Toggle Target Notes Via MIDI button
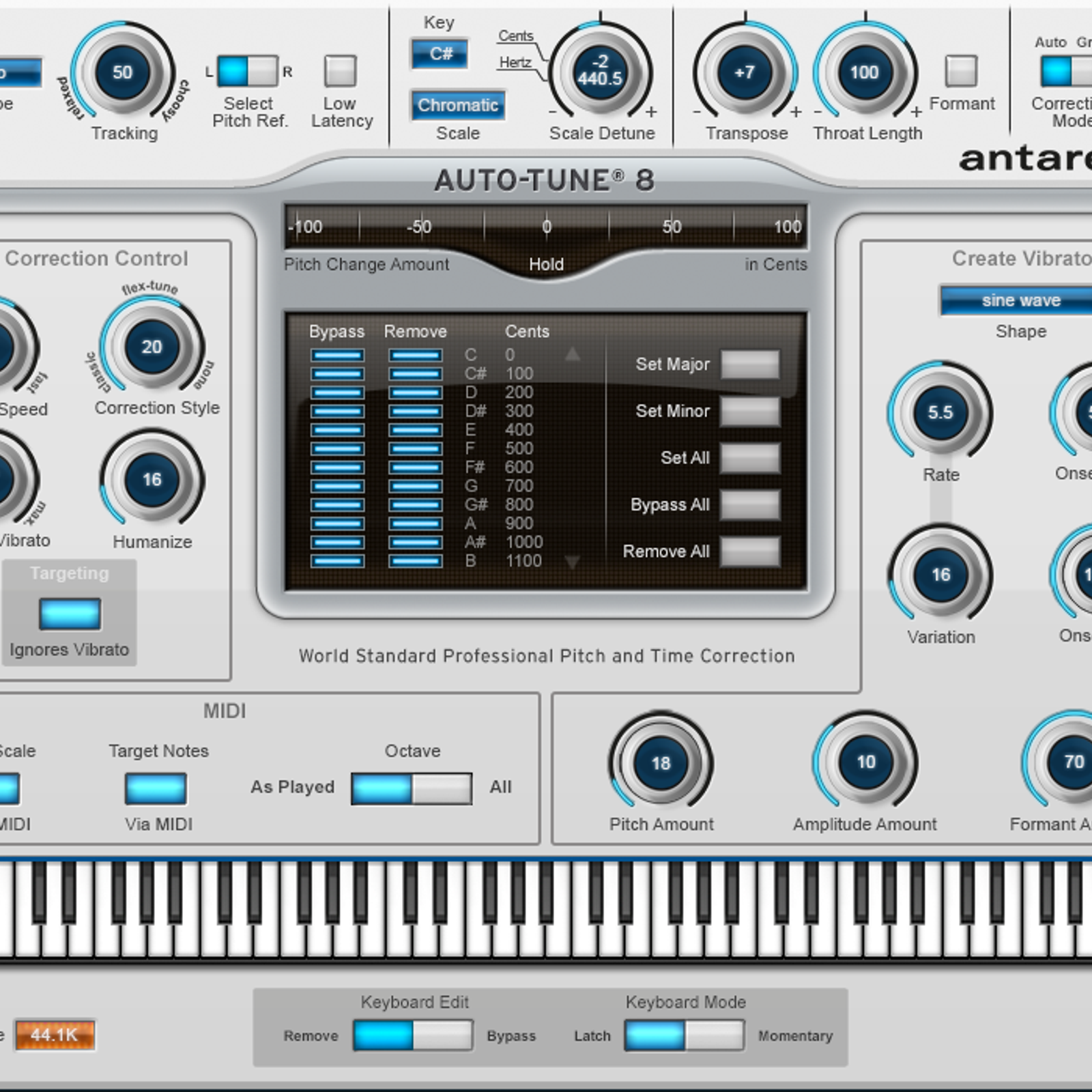This screenshot has height=1092, width=1092. [156, 789]
